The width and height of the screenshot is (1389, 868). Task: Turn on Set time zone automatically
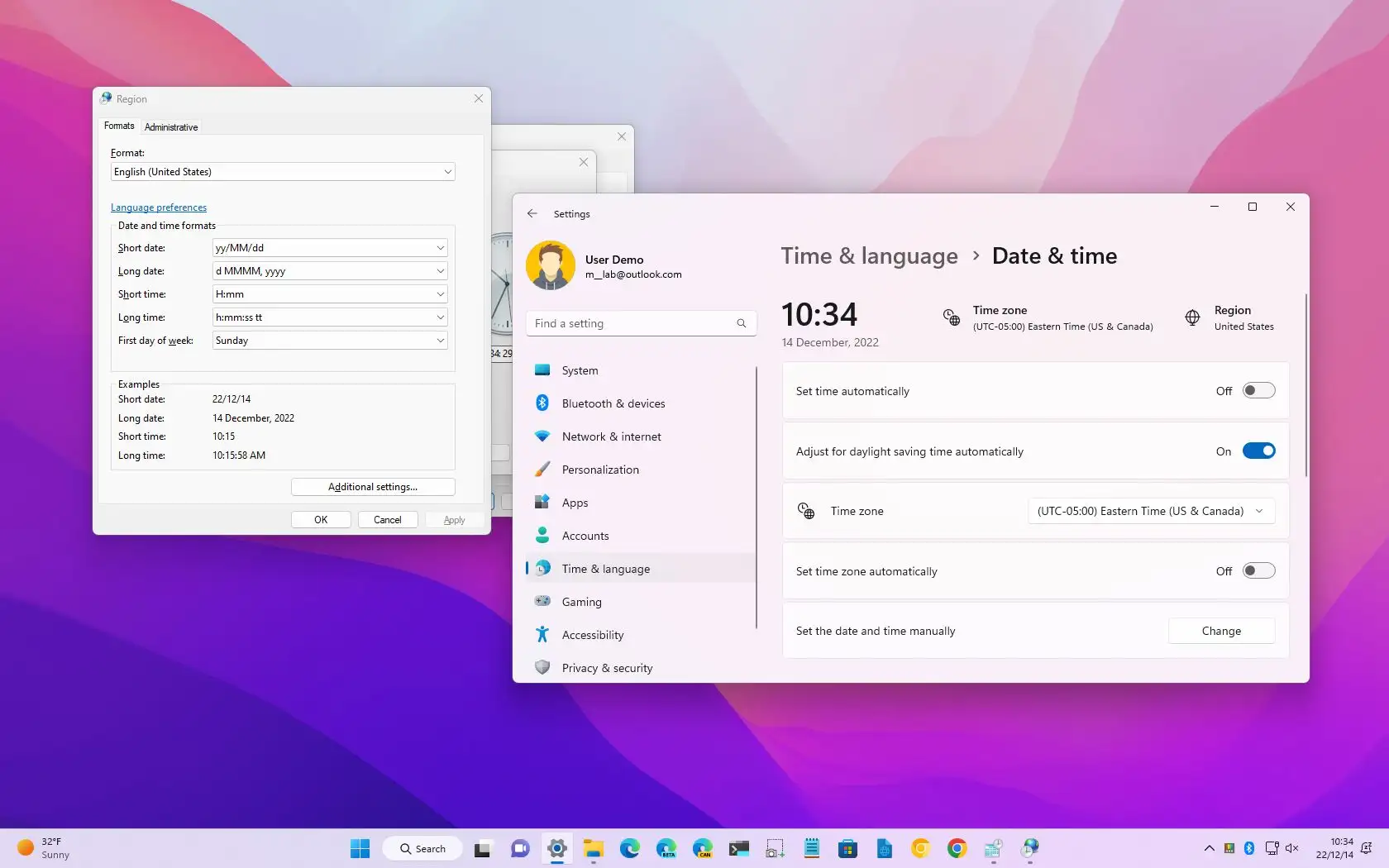(1258, 570)
